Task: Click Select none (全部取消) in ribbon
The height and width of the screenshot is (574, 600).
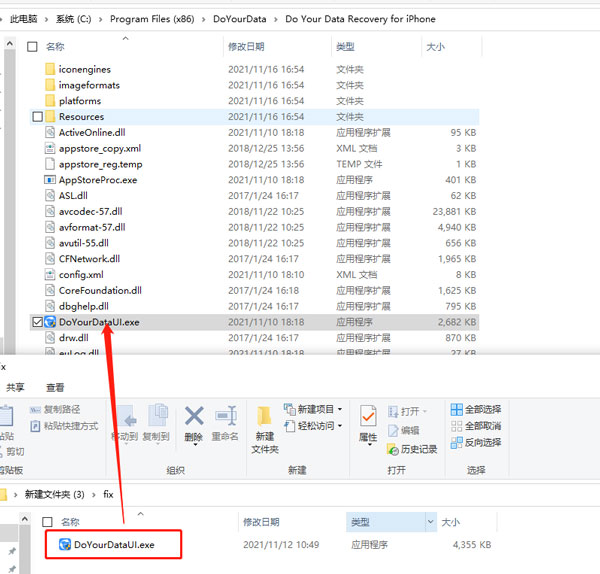Action: [476, 426]
